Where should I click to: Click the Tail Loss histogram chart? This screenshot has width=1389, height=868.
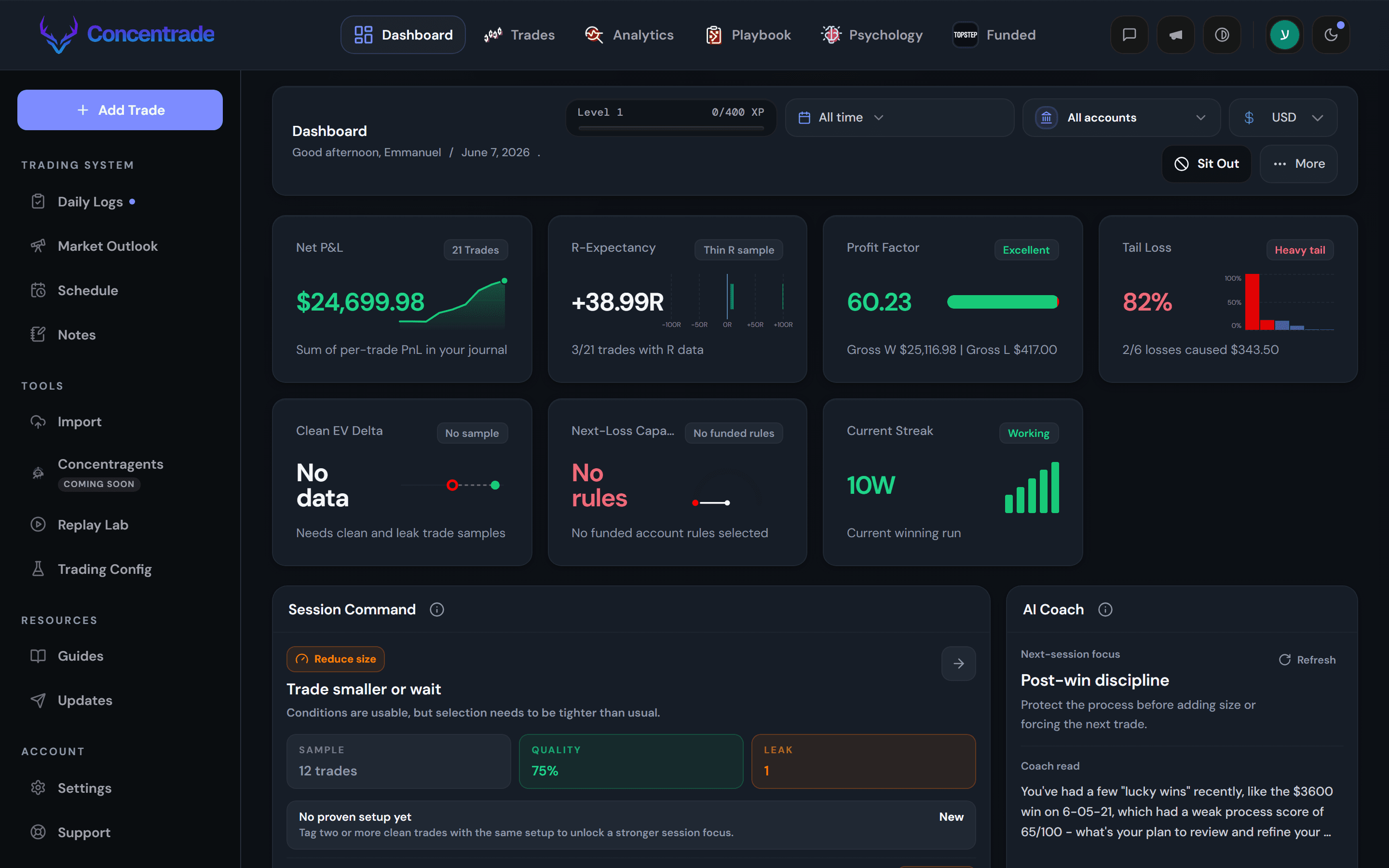coord(1279,302)
